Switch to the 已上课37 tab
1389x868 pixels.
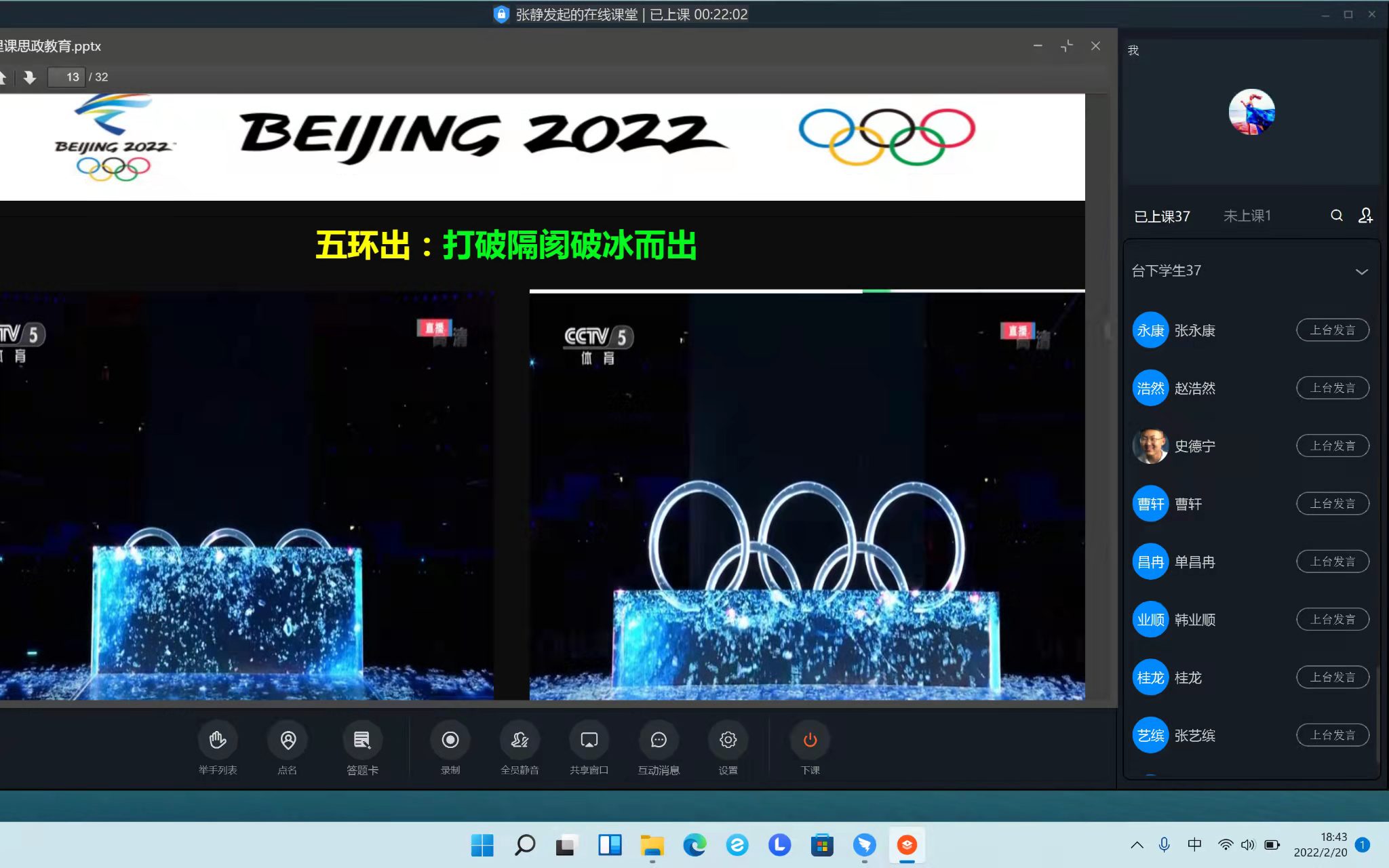point(1162,216)
